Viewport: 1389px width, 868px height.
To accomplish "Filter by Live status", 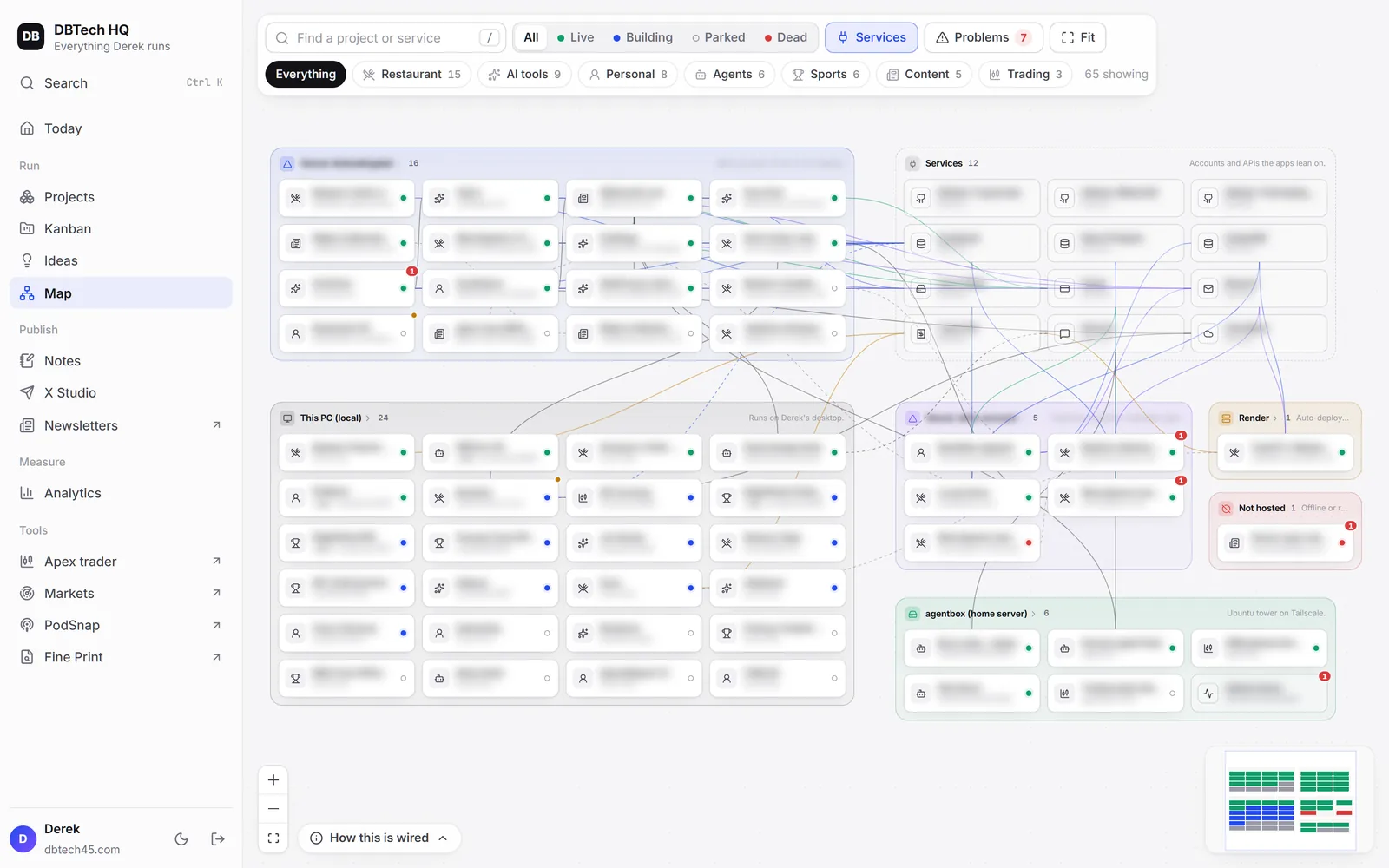I will [x=575, y=37].
